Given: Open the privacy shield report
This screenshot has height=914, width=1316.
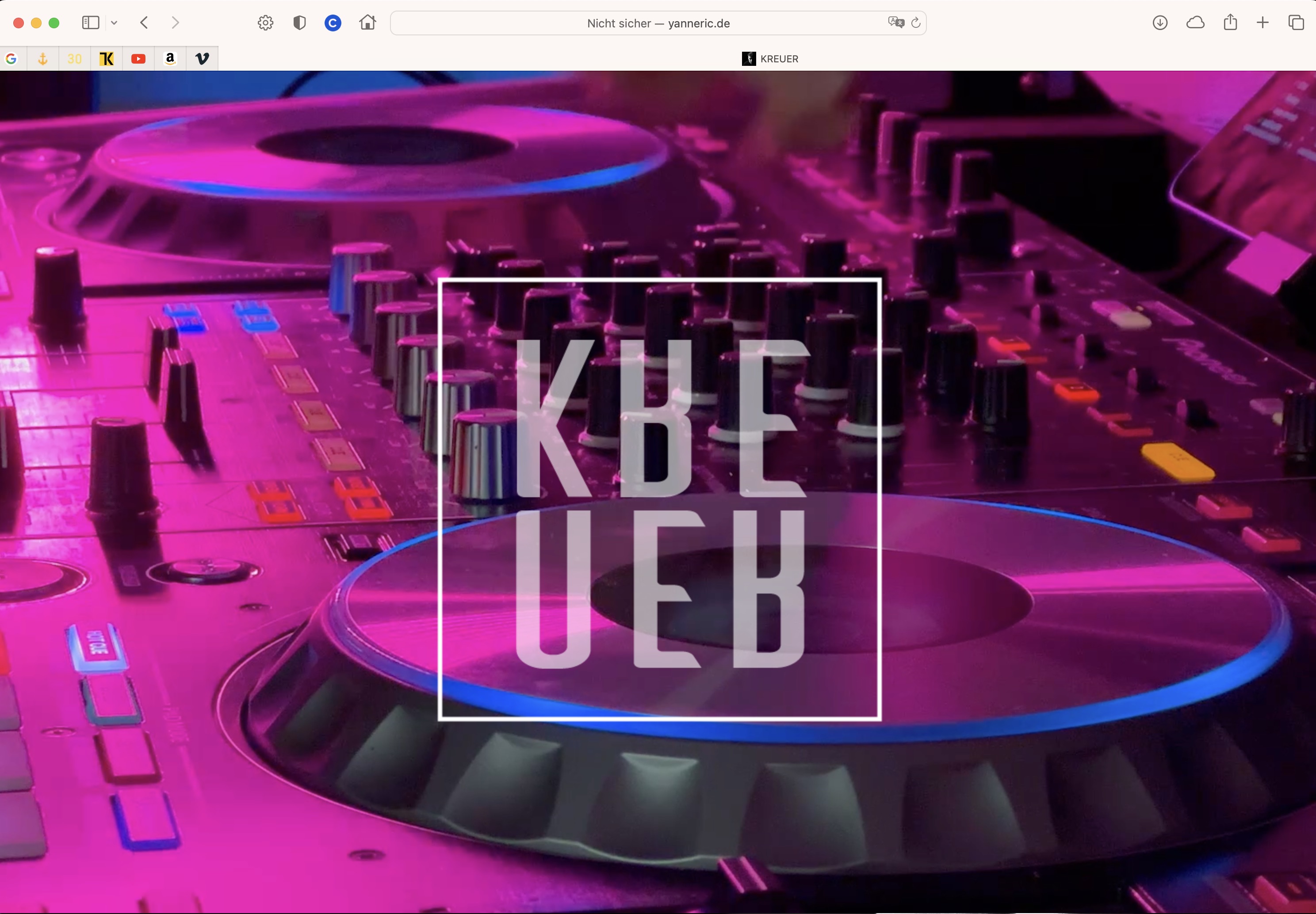Looking at the screenshot, I should 300,23.
